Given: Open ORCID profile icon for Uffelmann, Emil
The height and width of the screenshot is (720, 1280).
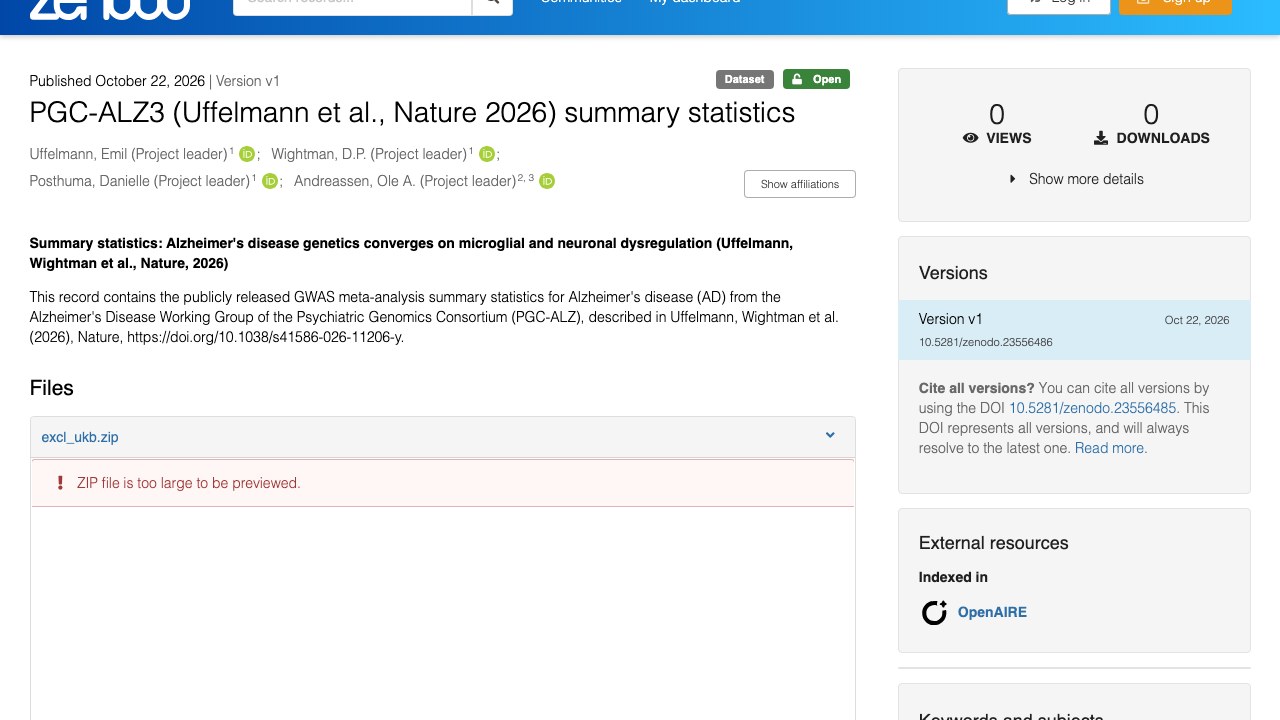Looking at the screenshot, I should (247, 154).
